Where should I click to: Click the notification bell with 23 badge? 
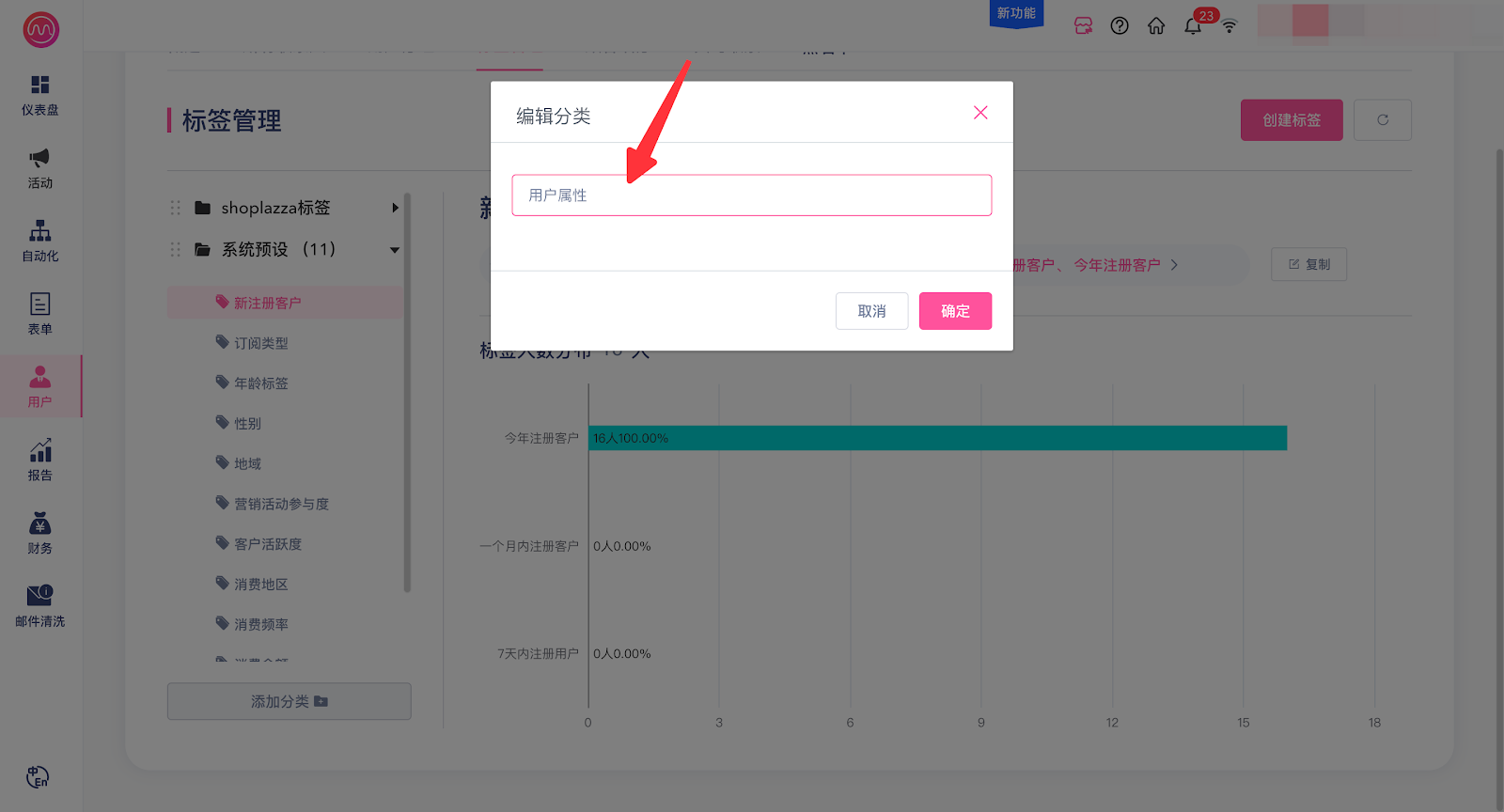click(1193, 25)
